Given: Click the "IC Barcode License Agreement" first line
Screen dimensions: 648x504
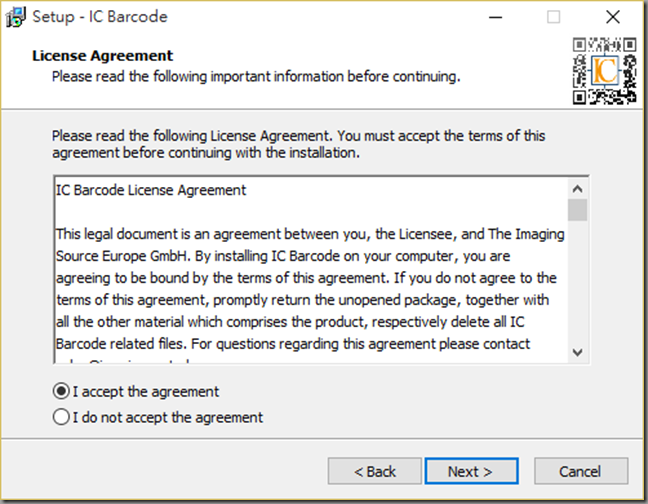Looking at the screenshot, I should (x=151, y=190).
